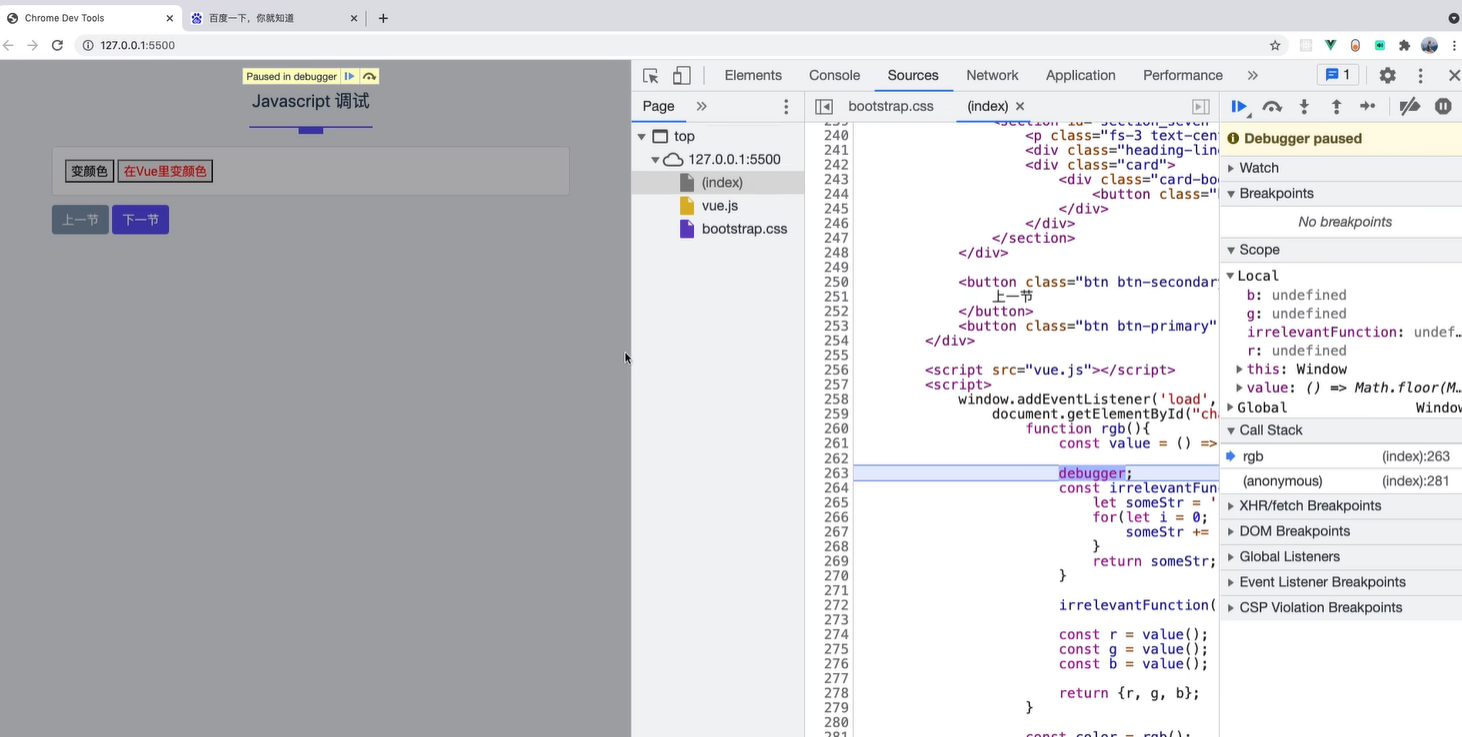Collapse the 127.0.0.1:5500 tree node
This screenshot has height=737, width=1462.
pos(656,160)
